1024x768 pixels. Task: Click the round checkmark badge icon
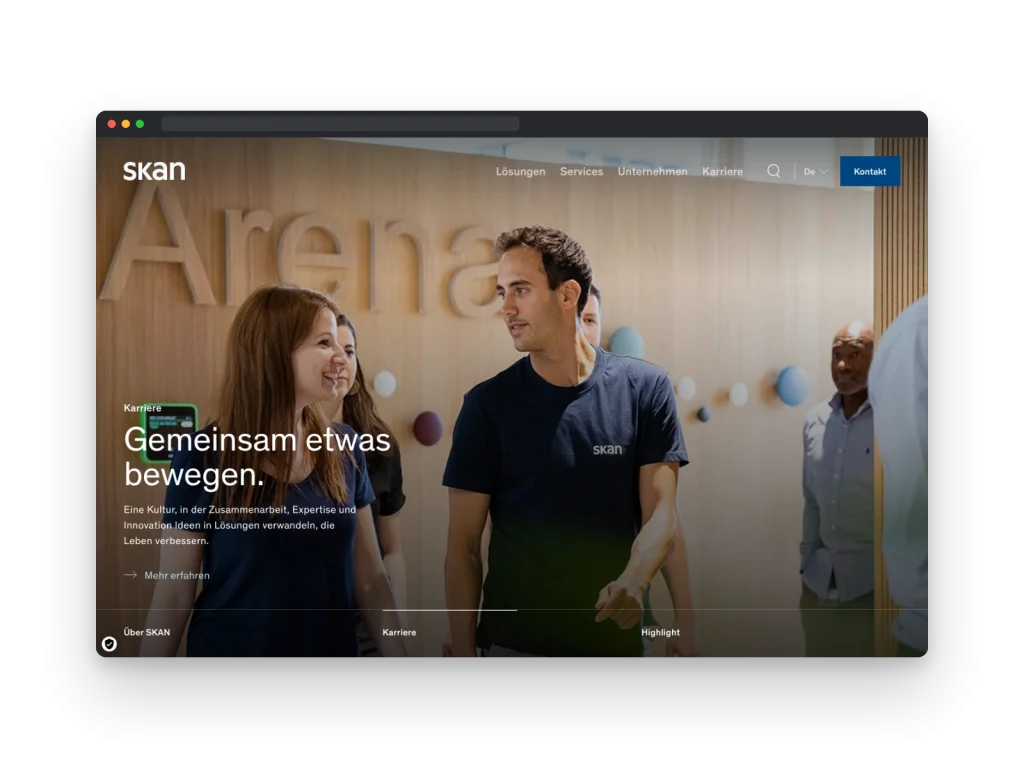click(x=109, y=644)
